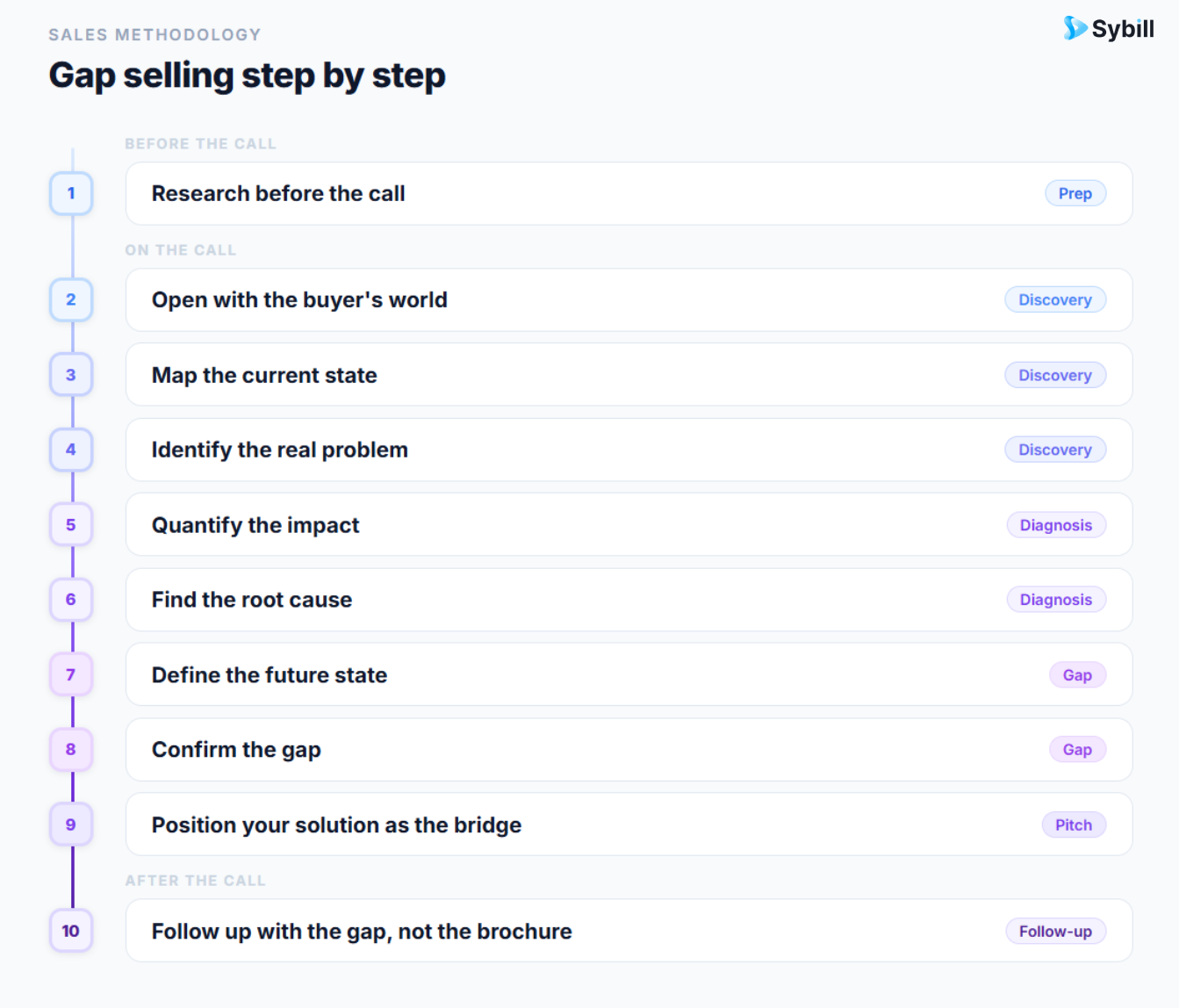The width and height of the screenshot is (1179, 1008).
Task: Click "Follow up with the gap, not the brochure"
Action: point(629,931)
